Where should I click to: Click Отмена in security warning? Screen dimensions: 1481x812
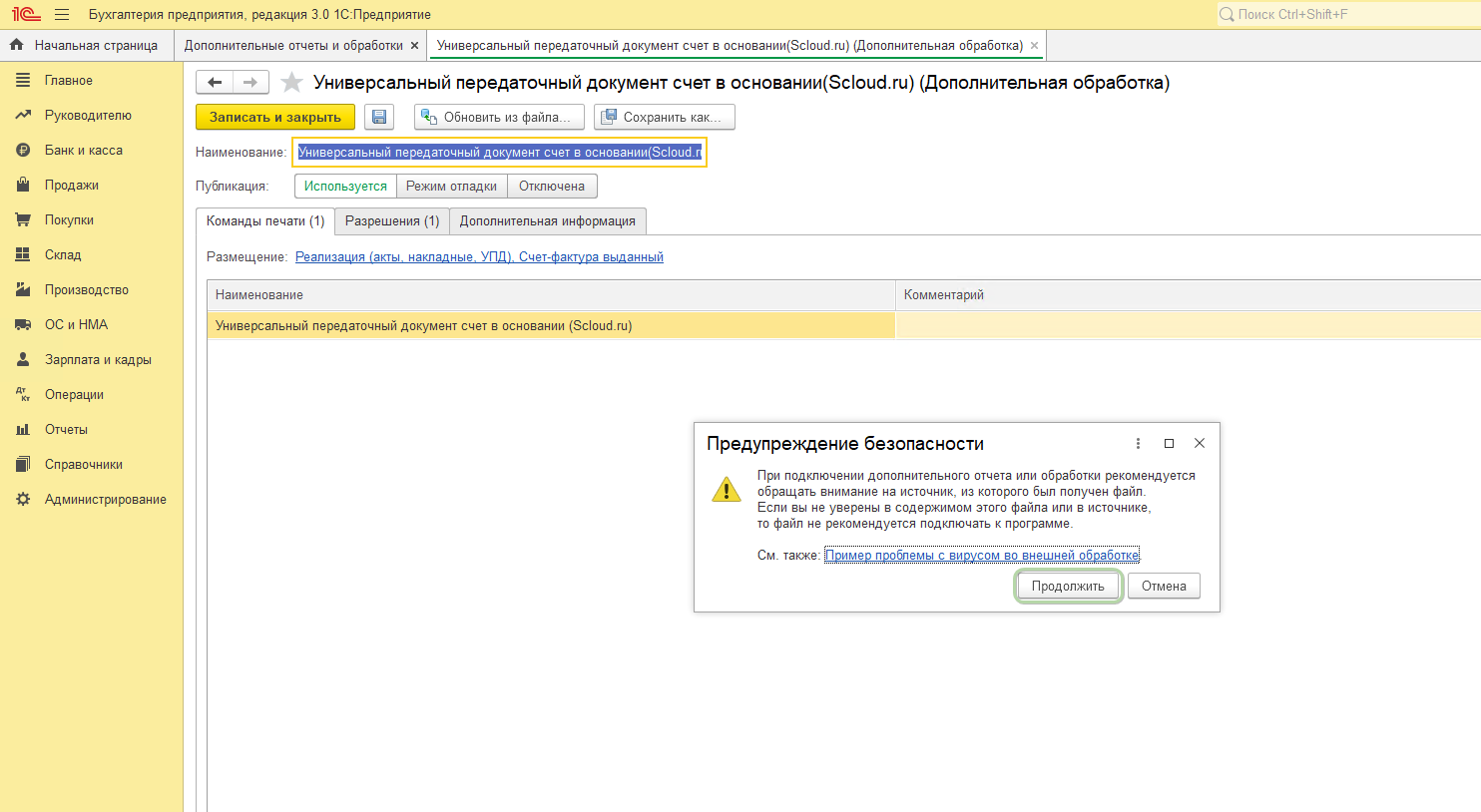click(1164, 587)
